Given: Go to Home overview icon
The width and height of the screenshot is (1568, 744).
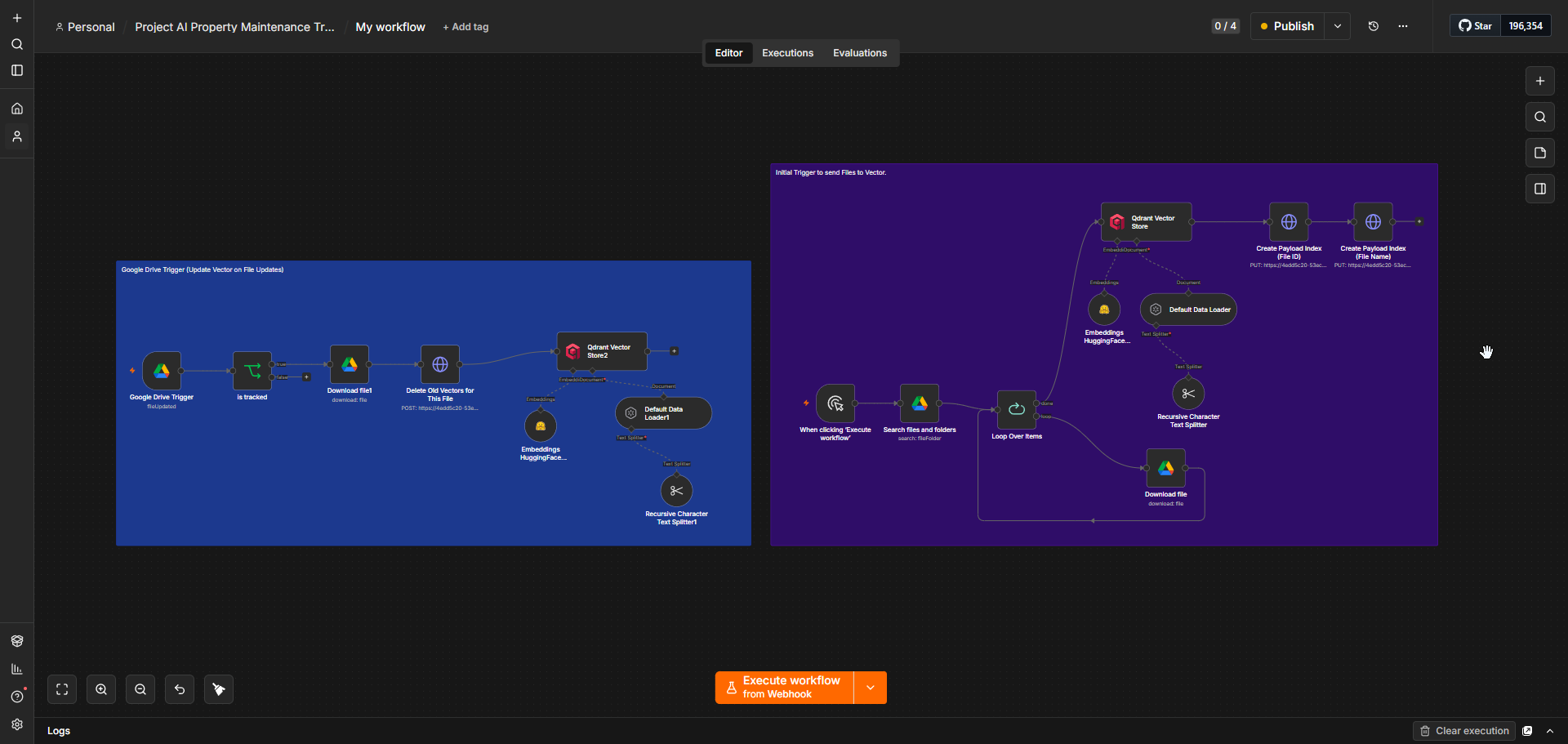Looking at the screenshot, I should 17,109.
